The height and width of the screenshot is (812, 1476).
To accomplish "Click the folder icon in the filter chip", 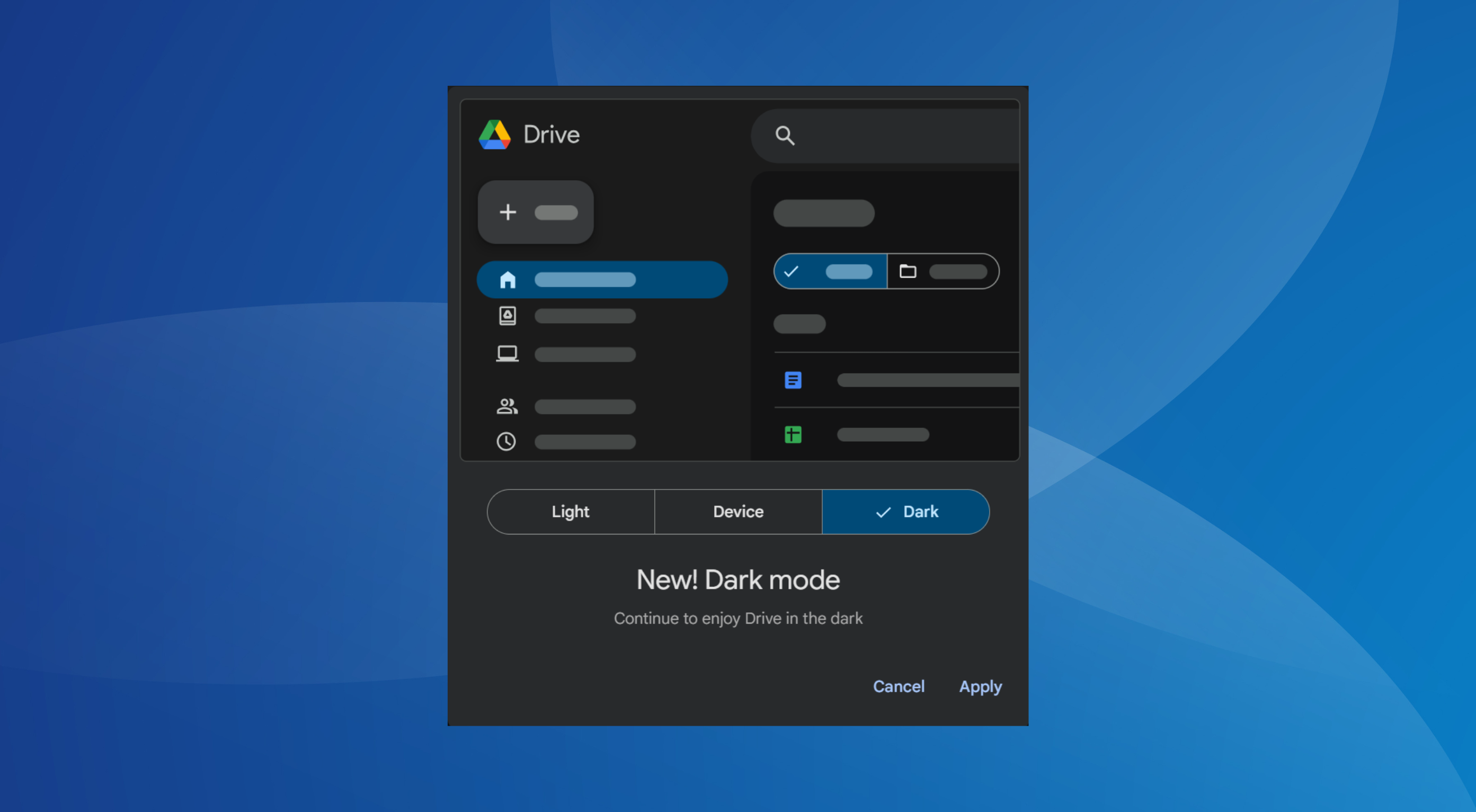I will tap(908, 271).
